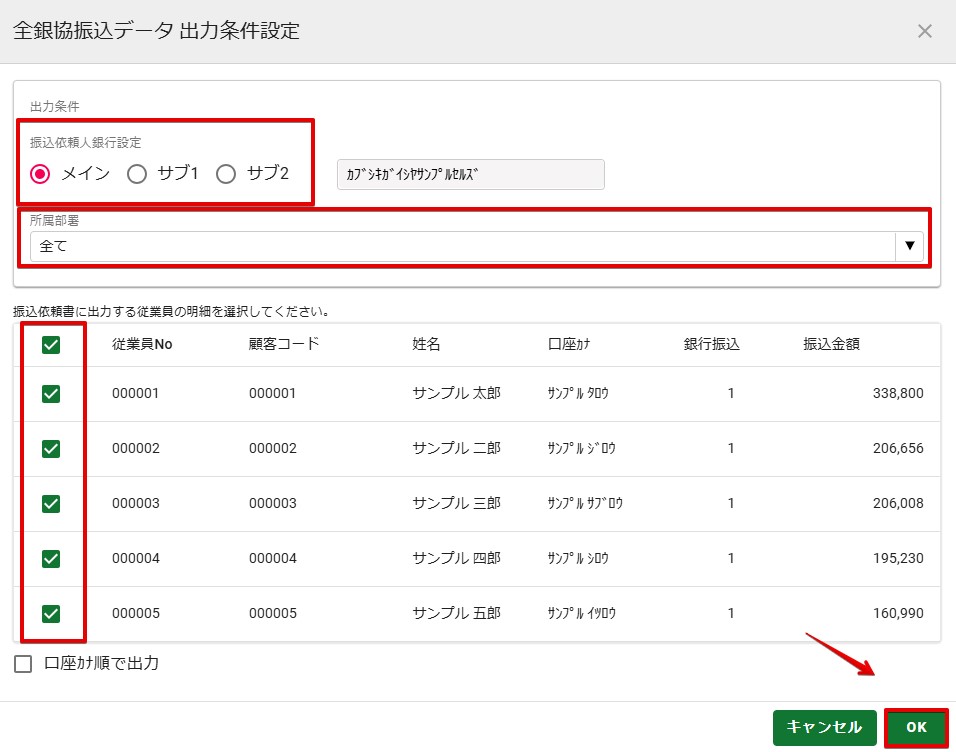Select the メイン bank radio button

coord(40,174)
